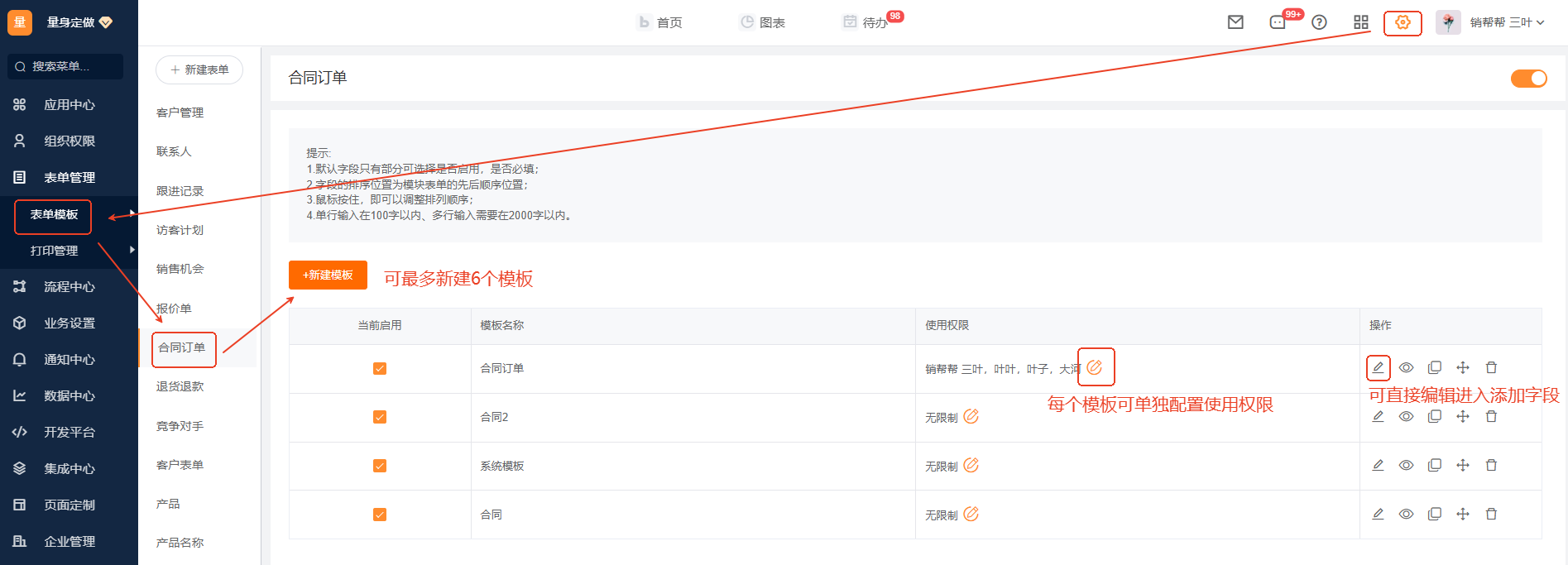
Task: Edit permissions for the 合同订单 template
Action: [1095, 367]
